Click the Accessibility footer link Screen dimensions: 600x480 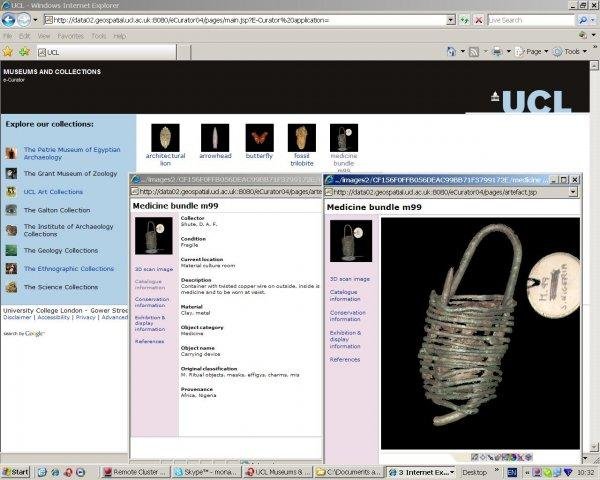coord(54,317)
